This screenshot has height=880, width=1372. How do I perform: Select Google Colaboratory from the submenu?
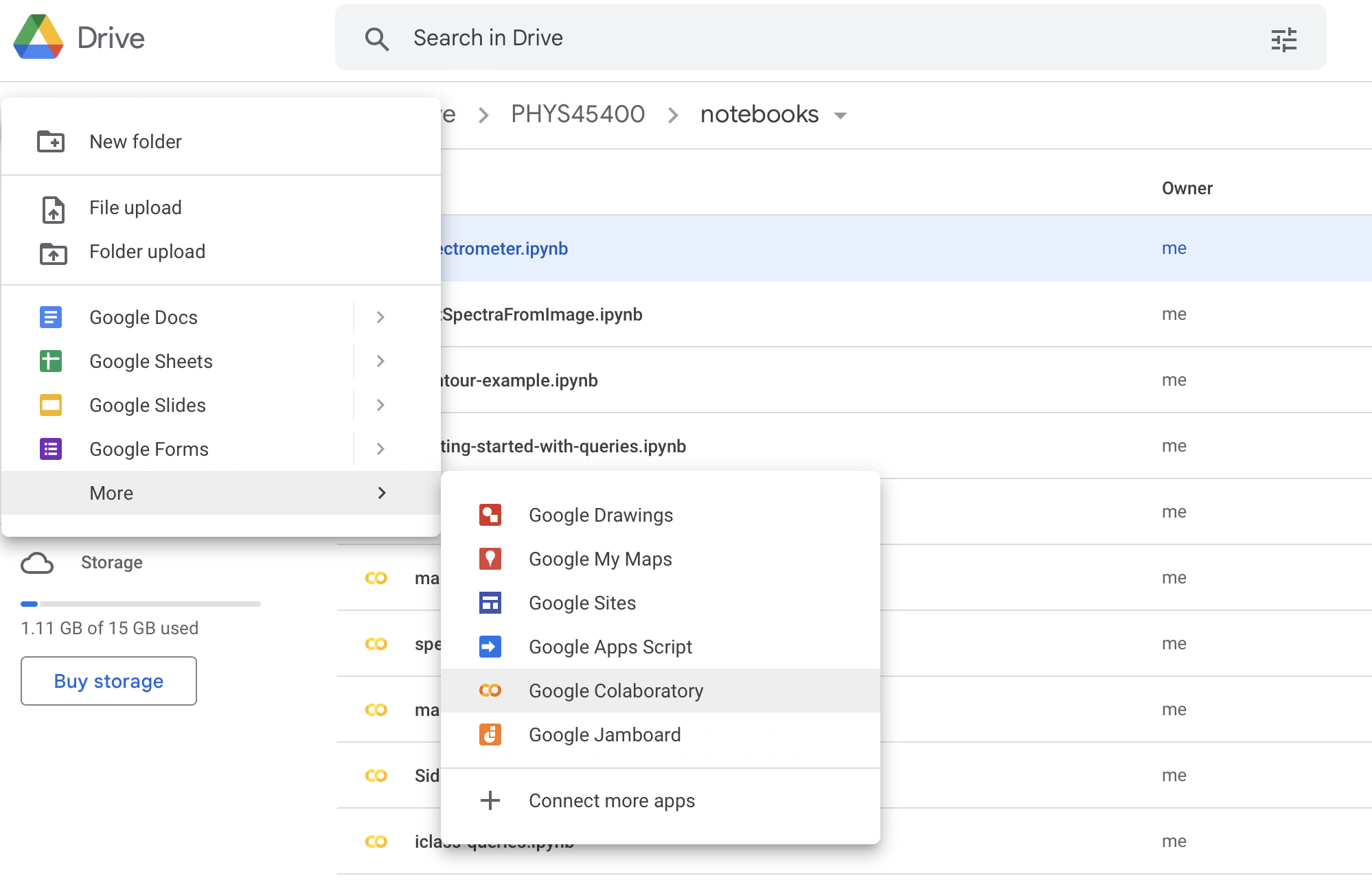[x=661, y=691]
